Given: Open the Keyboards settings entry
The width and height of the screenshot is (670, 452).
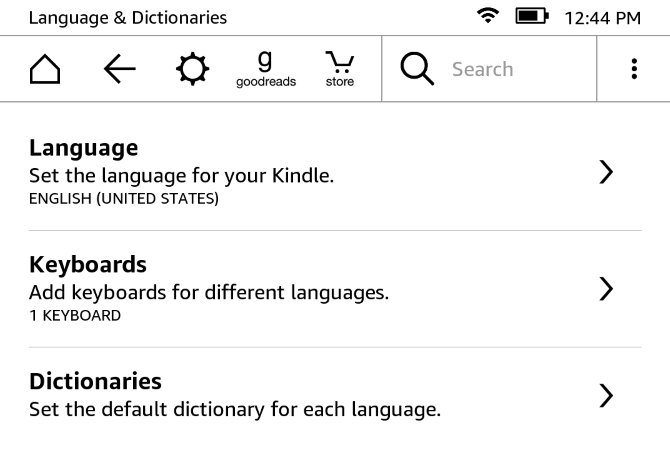Looking at the screenshot, I should pos(88,265).
